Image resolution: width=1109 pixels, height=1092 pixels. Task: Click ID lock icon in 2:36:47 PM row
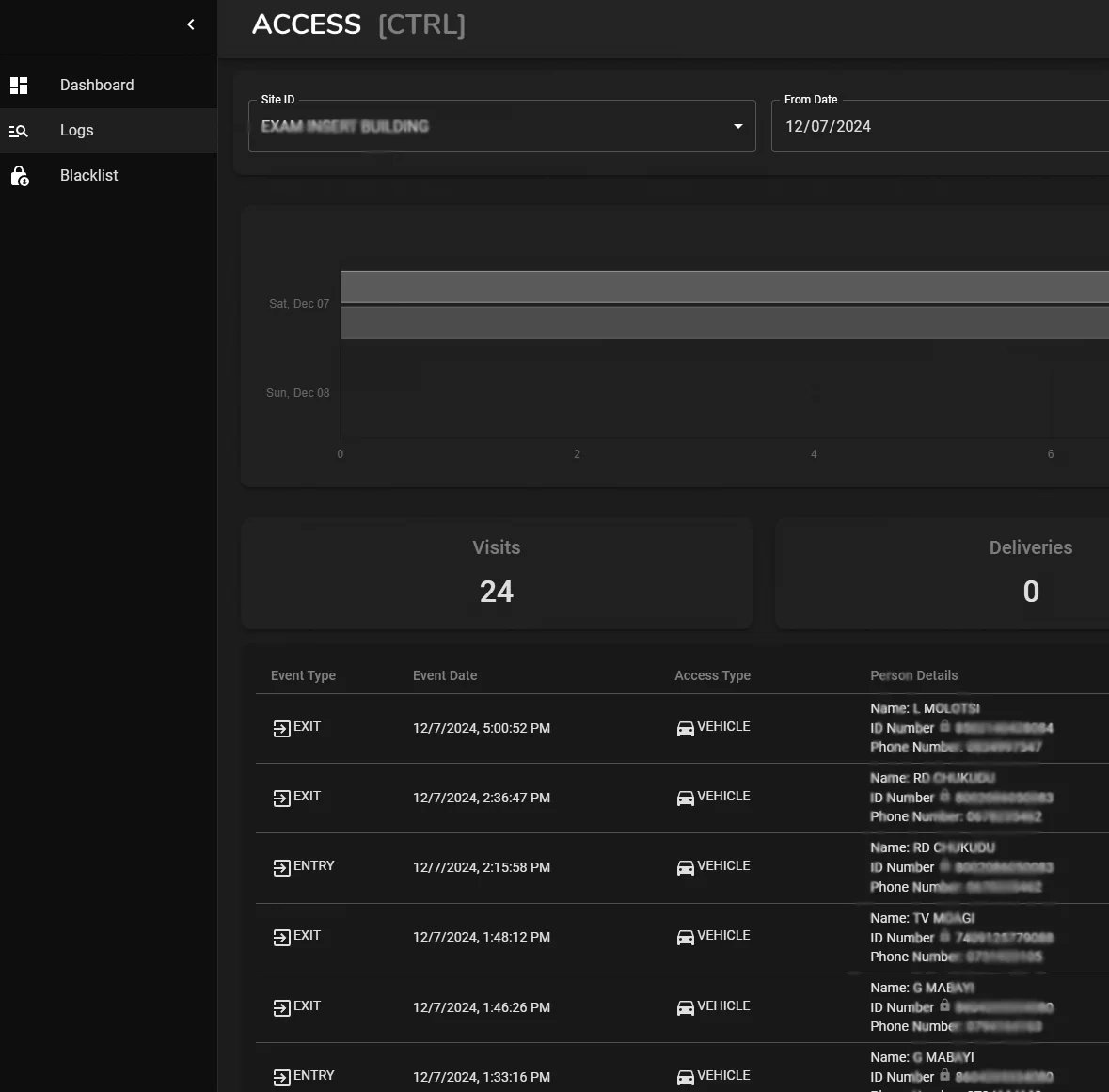tap(944, 795)
